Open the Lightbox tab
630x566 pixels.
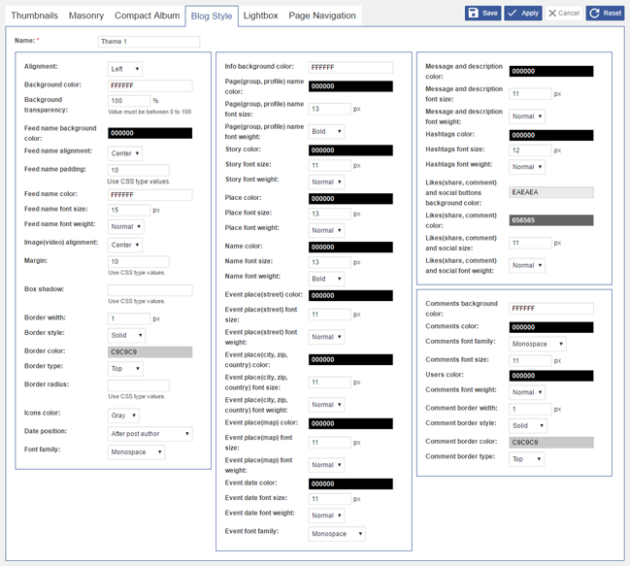tap(260, 16)
